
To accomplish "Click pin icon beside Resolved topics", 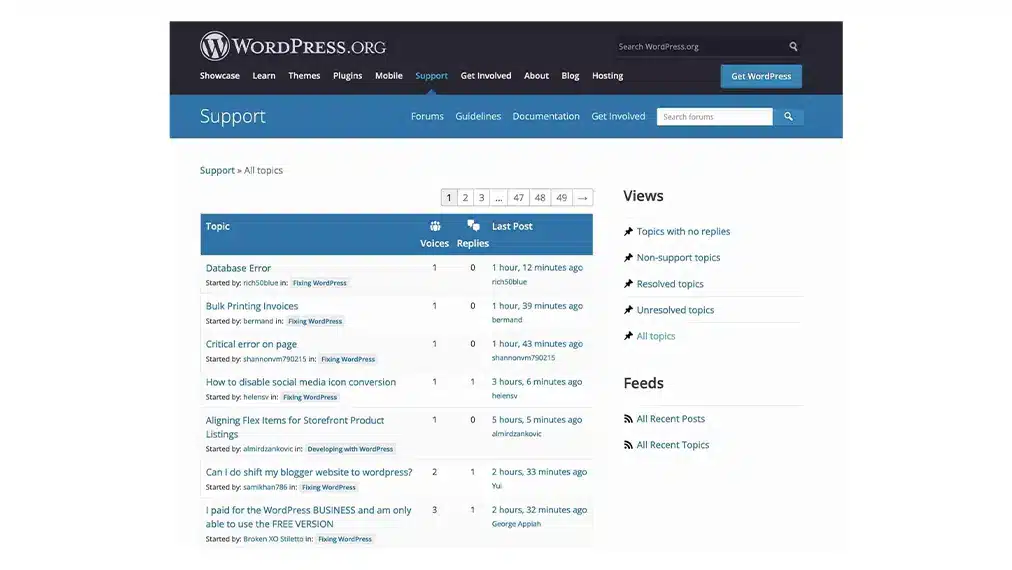I will [628, 284].
